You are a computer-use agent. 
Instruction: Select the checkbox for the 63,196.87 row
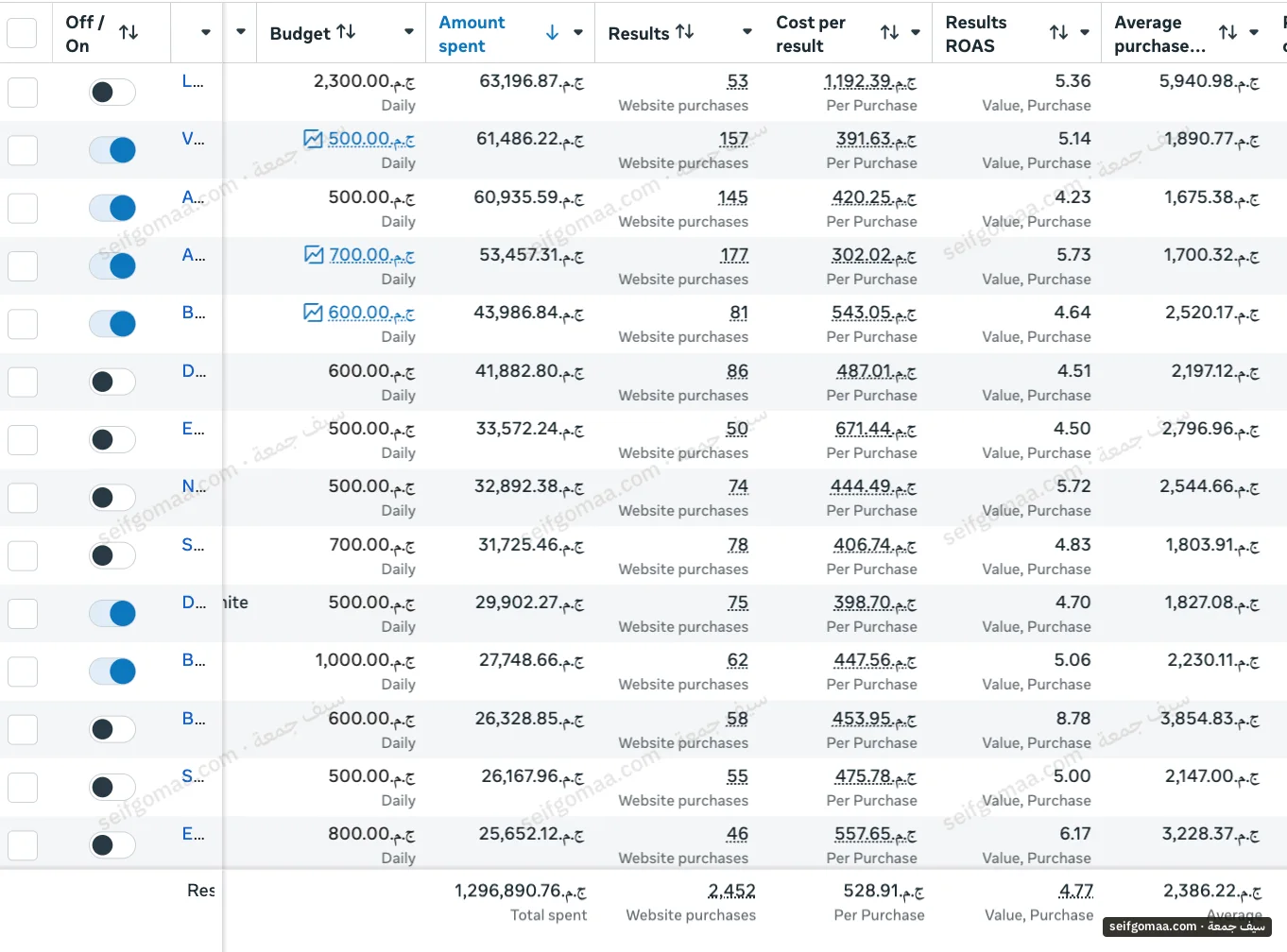pos(22,92)
